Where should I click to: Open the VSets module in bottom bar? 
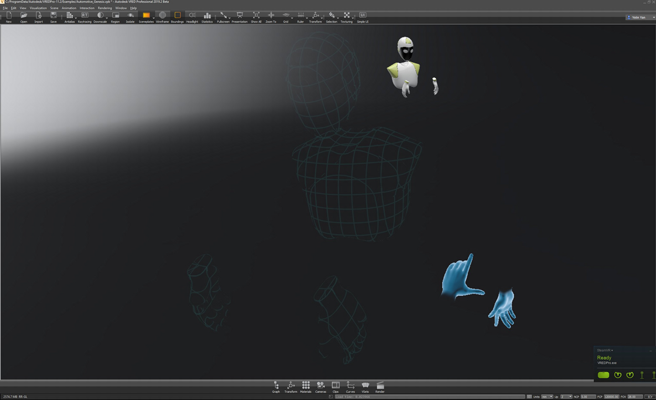pyautogui.click(x=365, y=387)
